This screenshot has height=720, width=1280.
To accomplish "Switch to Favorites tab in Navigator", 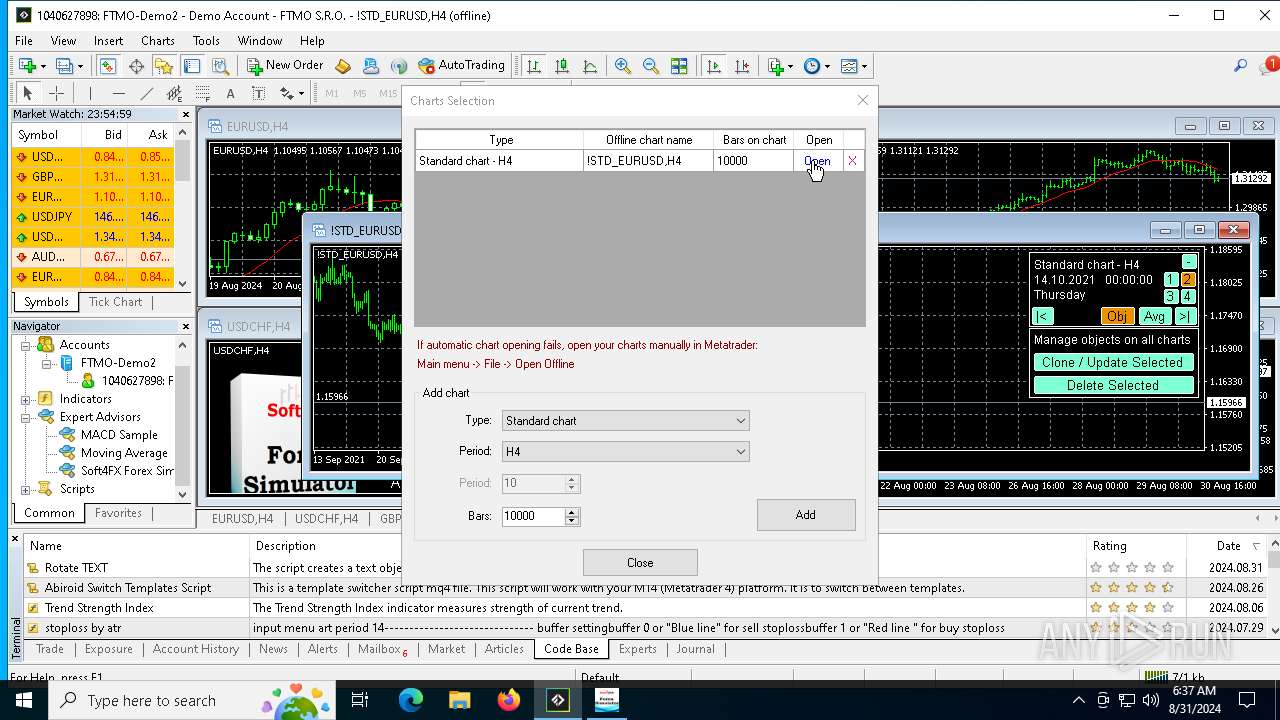I will pos(118,513).
